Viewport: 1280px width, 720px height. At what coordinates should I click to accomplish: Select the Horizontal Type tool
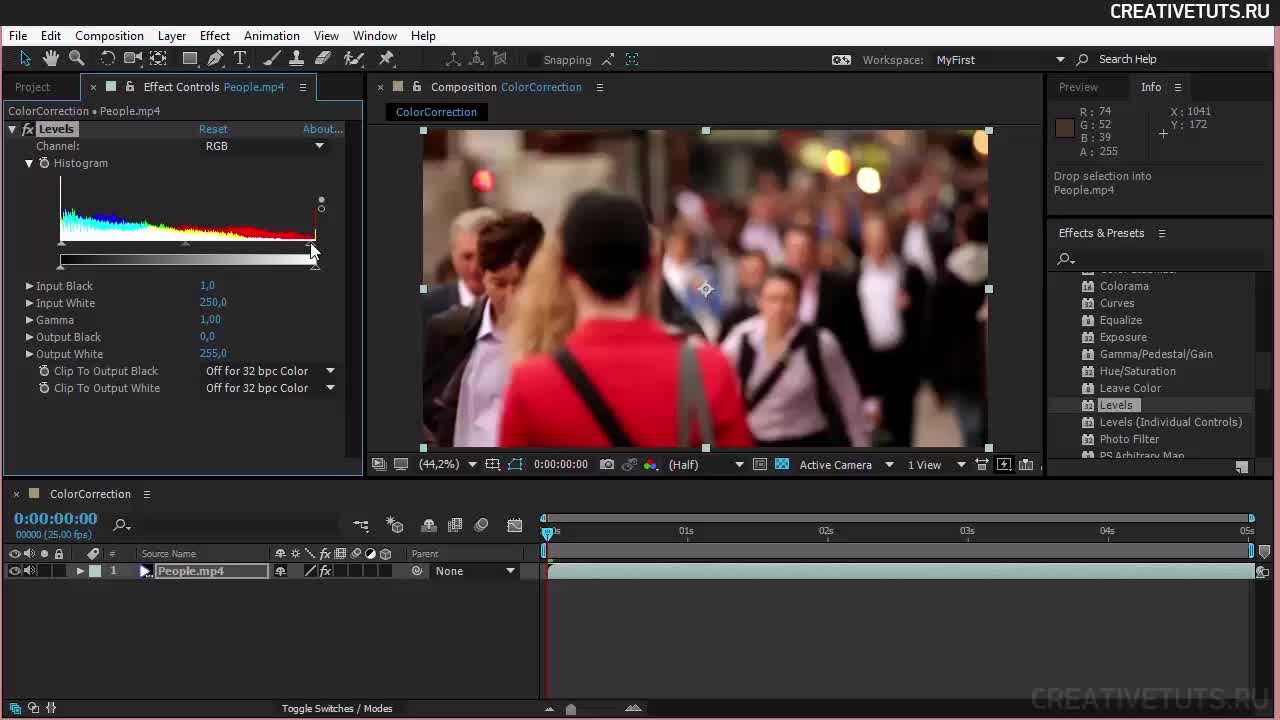[240, 59]
